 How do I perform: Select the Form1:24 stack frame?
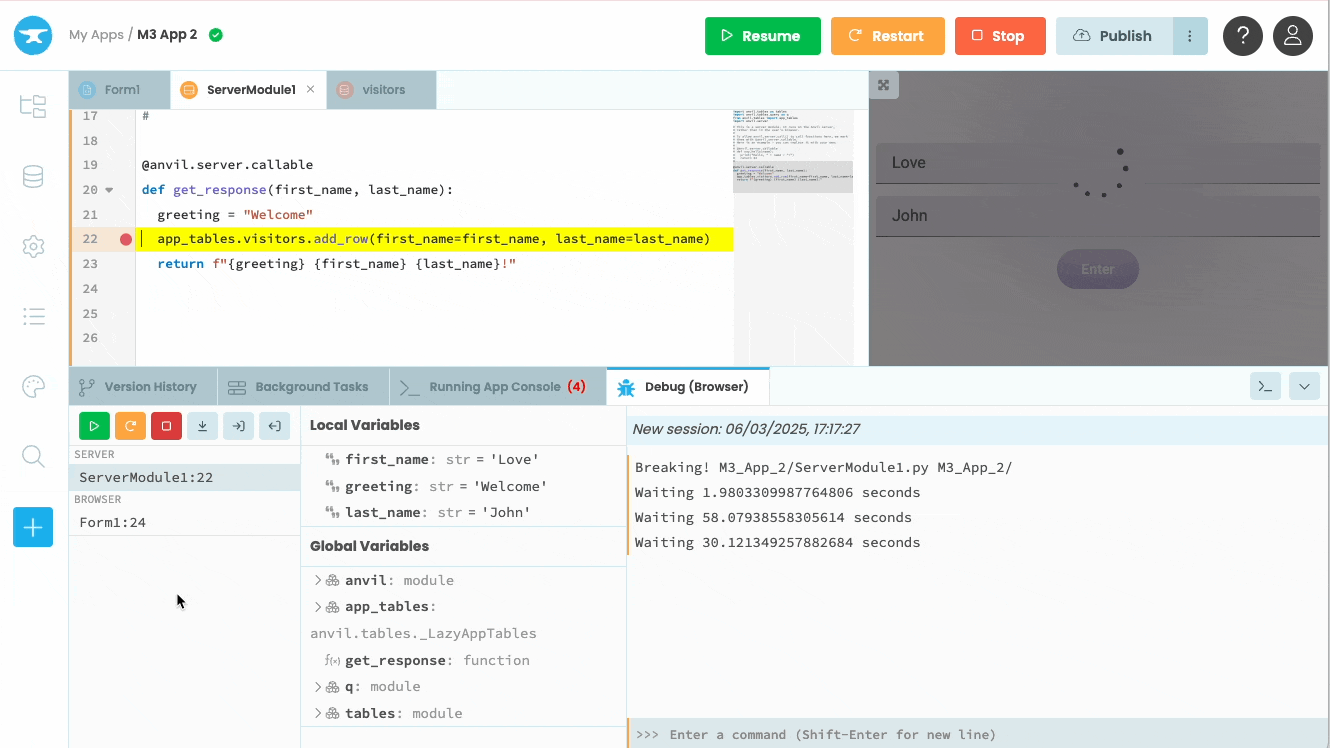[x=185, y=522]
